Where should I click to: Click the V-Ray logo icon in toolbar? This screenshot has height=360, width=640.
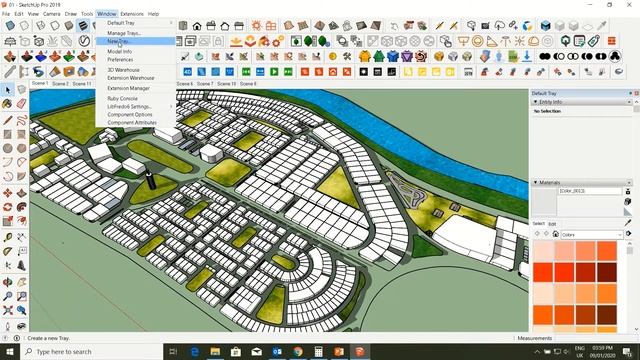(84, 41)
